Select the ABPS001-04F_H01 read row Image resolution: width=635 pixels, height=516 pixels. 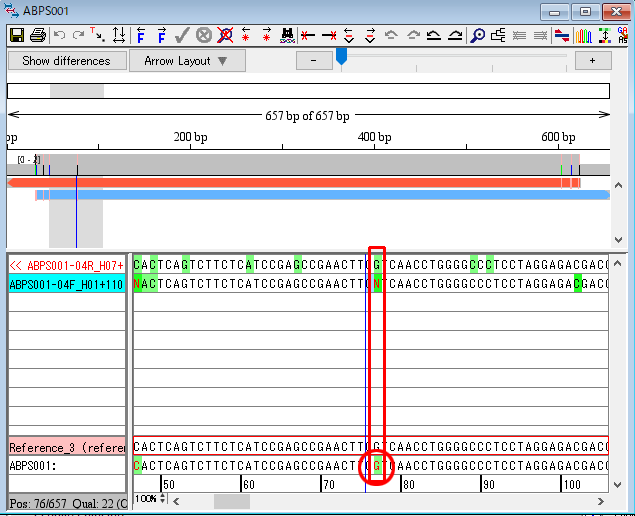pyautogui.click(x=67, y=285)
